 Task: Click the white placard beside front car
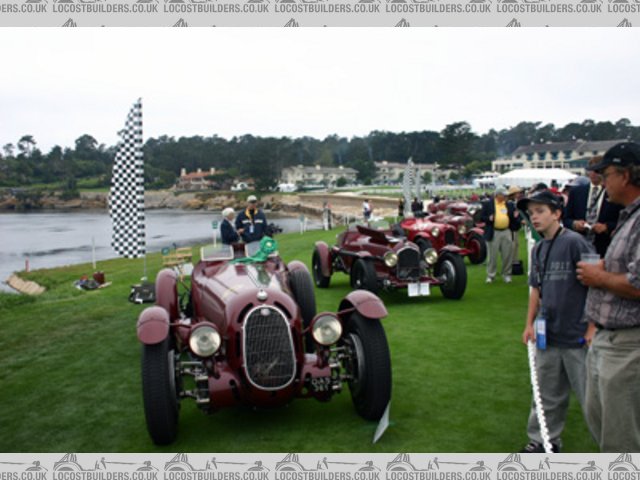(382, 424)
